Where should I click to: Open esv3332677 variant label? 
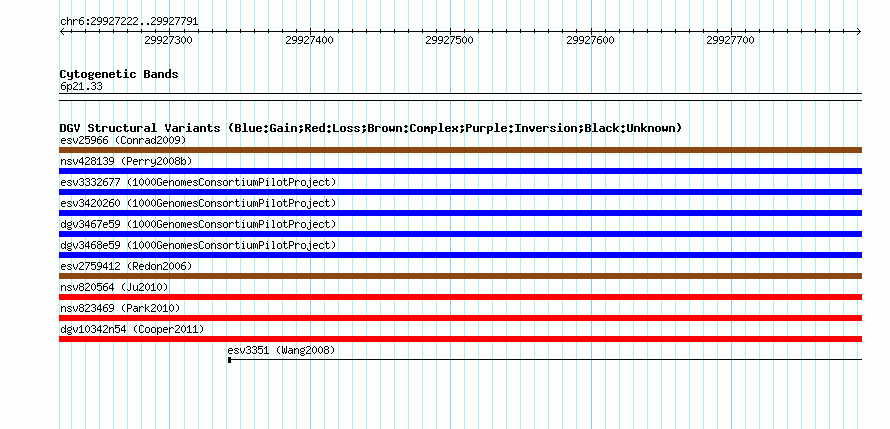tap(198, 182)
